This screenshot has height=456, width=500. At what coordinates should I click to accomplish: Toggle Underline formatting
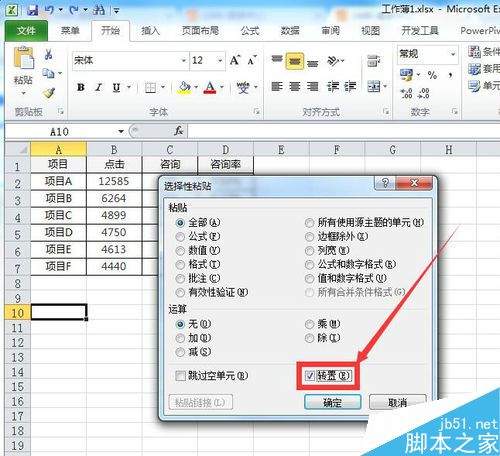[116, 87]
